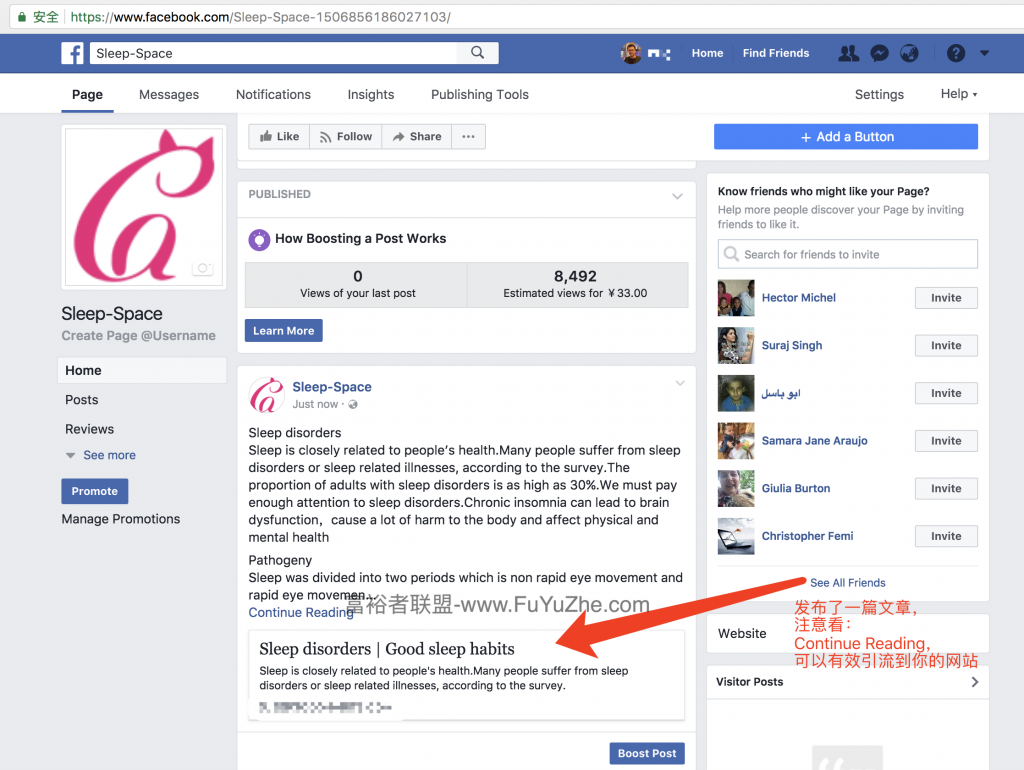Screen dimensions: 1024x770
Task: Expand the Help dropdown menu
Action: [959, 93]
